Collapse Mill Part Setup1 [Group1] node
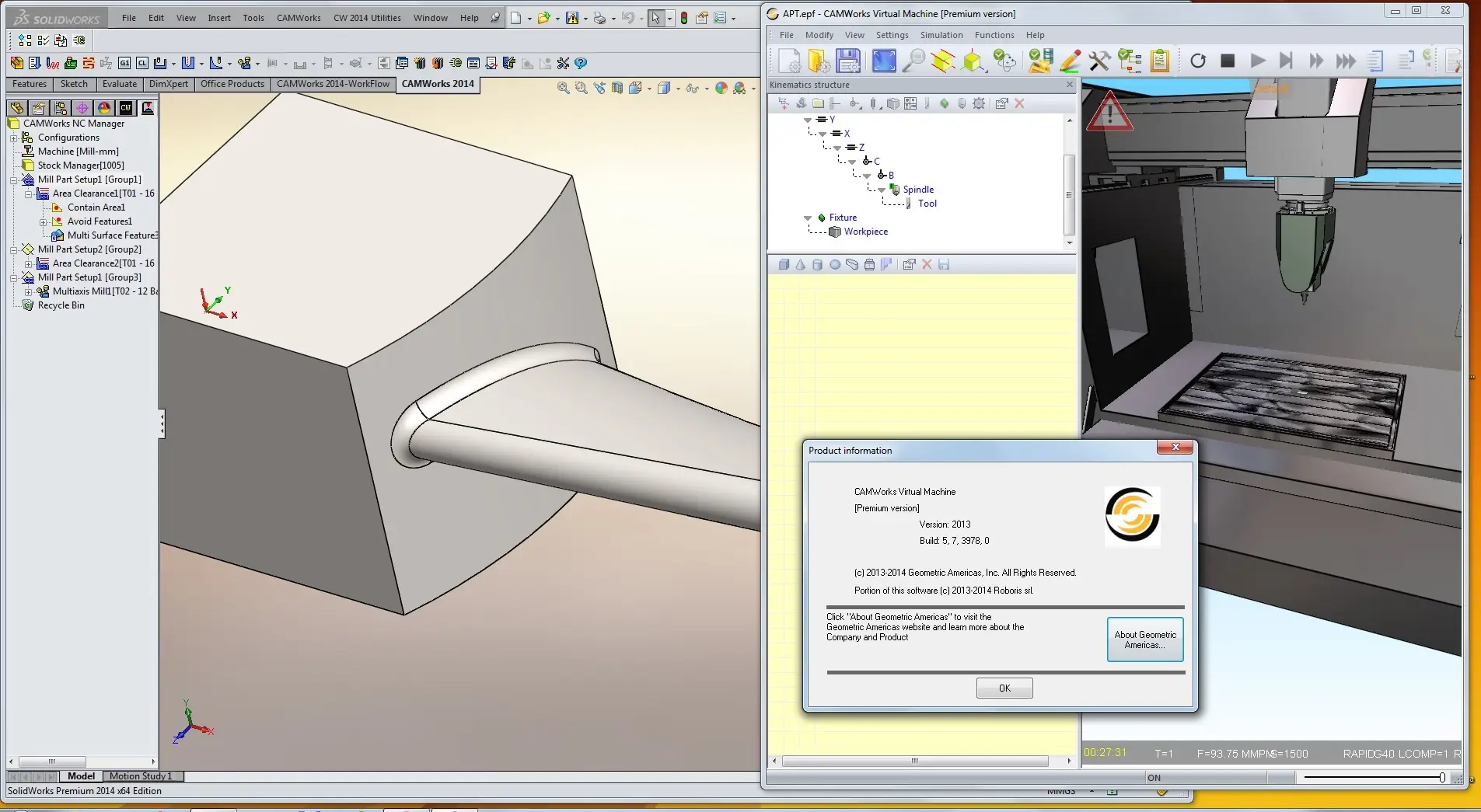Image resolution: width=1481 pixels, height=812 pixels. 13,180
